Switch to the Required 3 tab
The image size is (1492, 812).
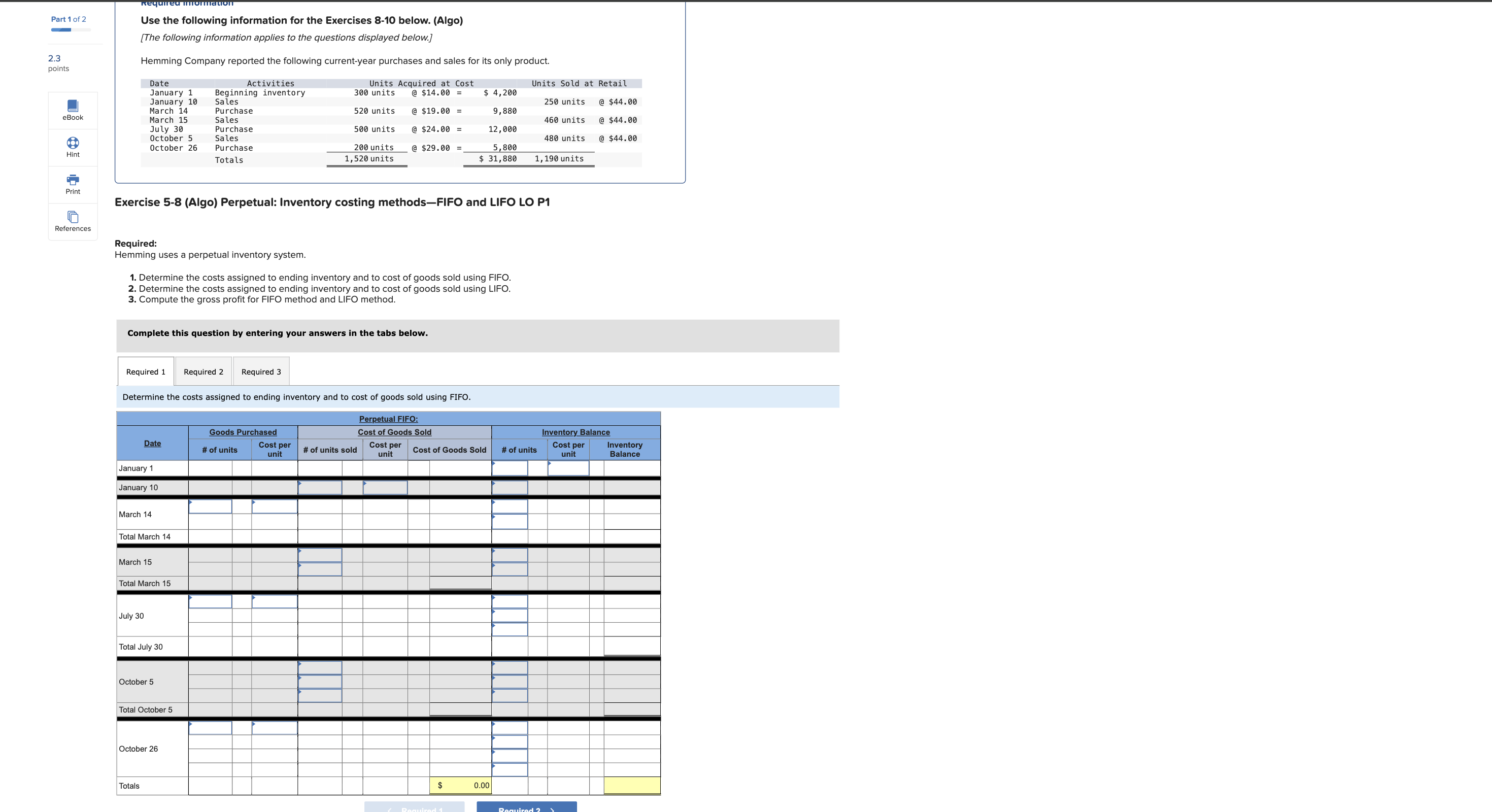pyautogui.click(x=261, y=372)
